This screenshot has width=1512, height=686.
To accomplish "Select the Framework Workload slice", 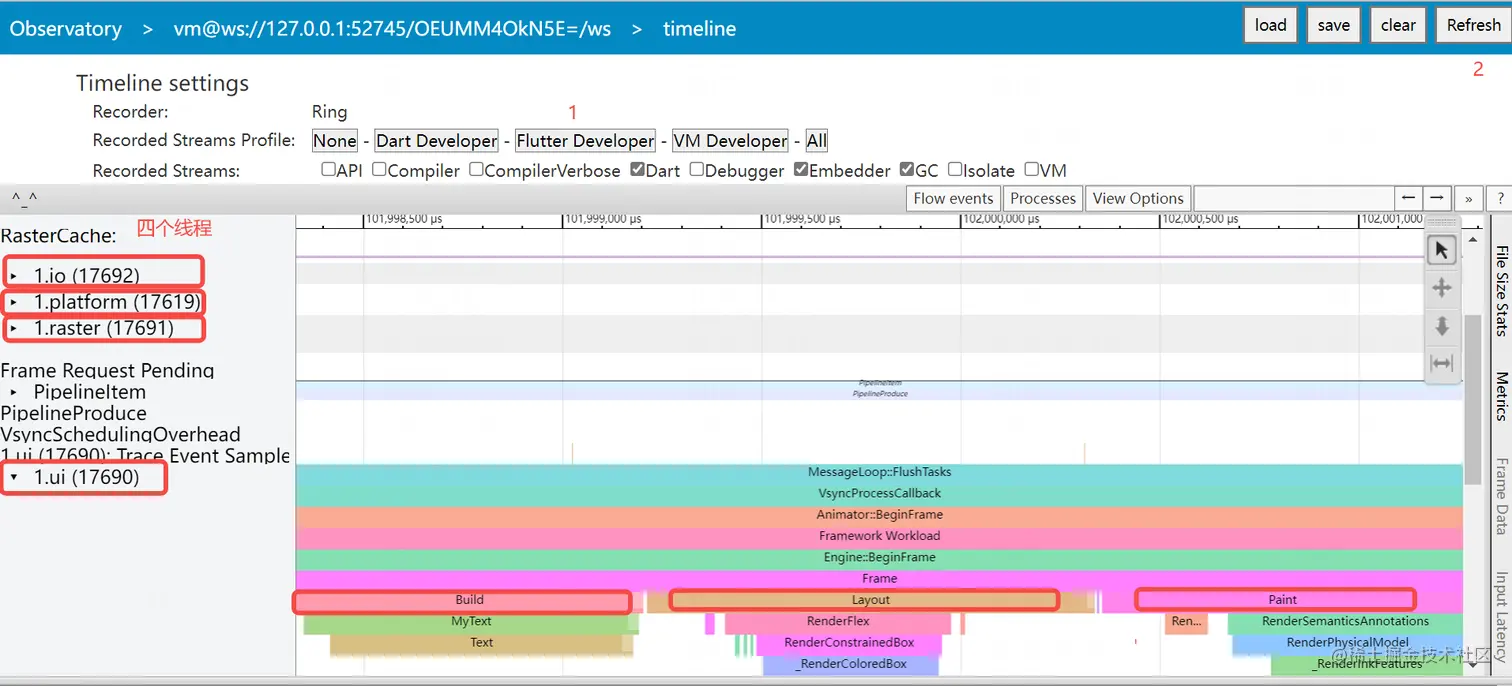I will pos(880,536).
